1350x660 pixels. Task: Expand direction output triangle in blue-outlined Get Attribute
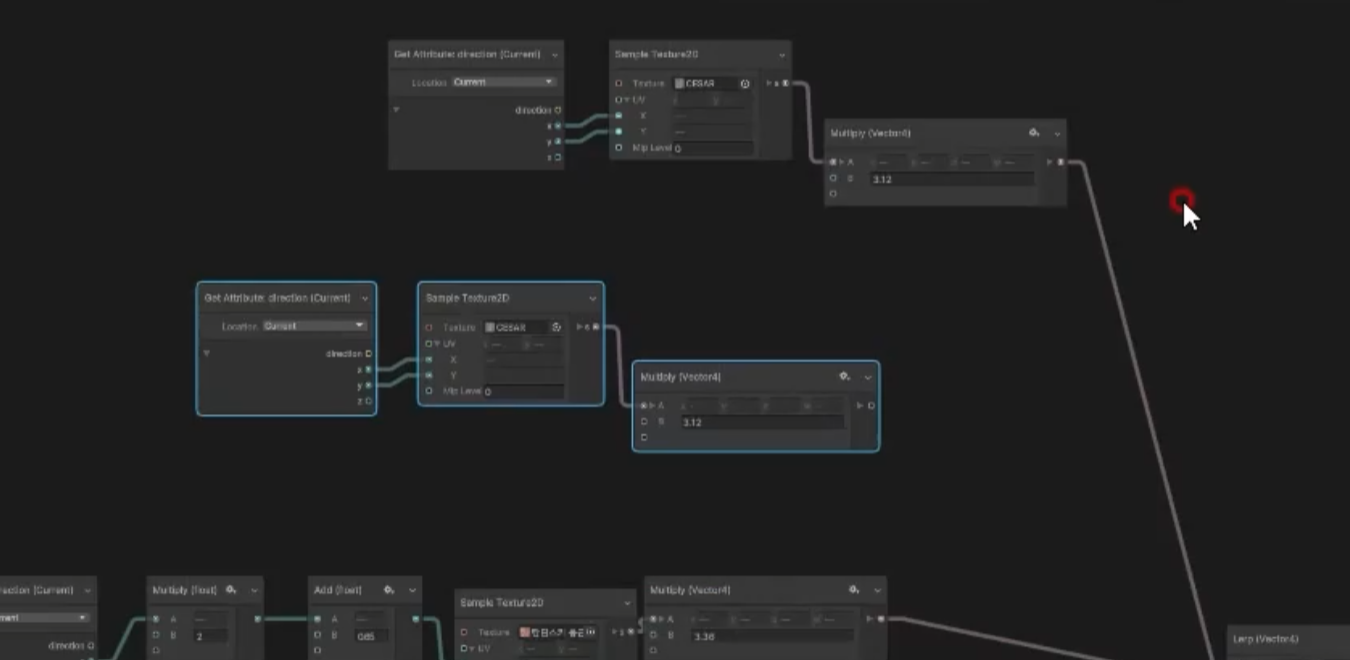click(x=207, y=353)
